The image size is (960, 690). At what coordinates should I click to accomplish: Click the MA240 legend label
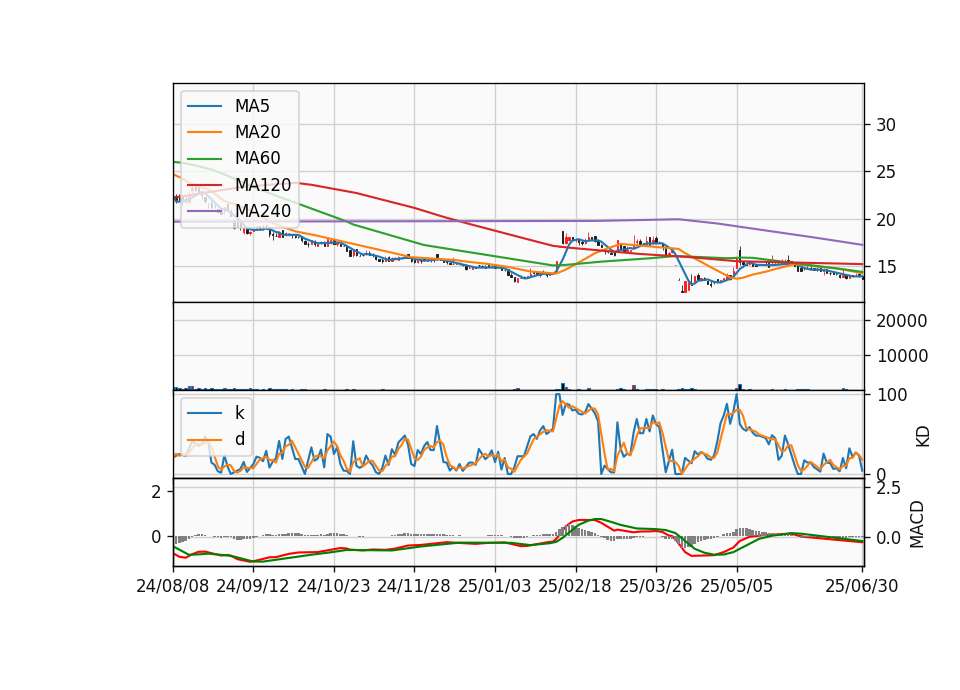(263, 211)
